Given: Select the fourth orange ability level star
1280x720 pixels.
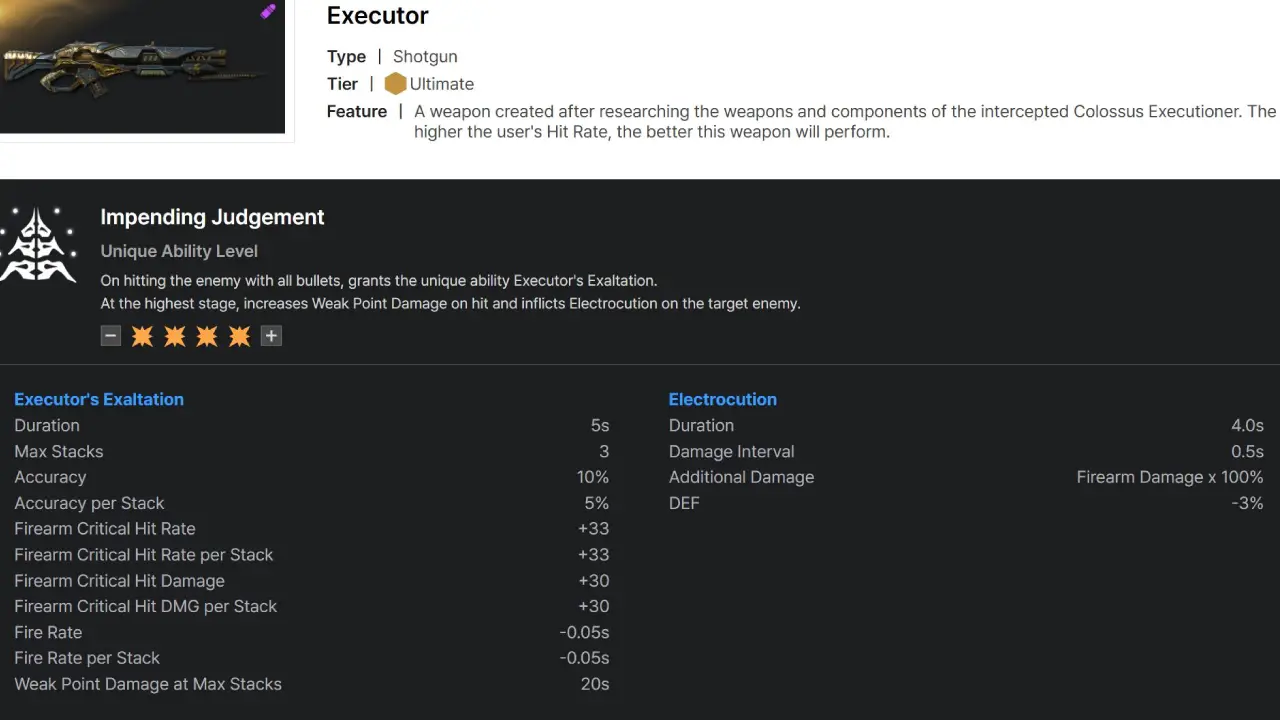Looking at the screenshot, I should click(x=239, y=336).
